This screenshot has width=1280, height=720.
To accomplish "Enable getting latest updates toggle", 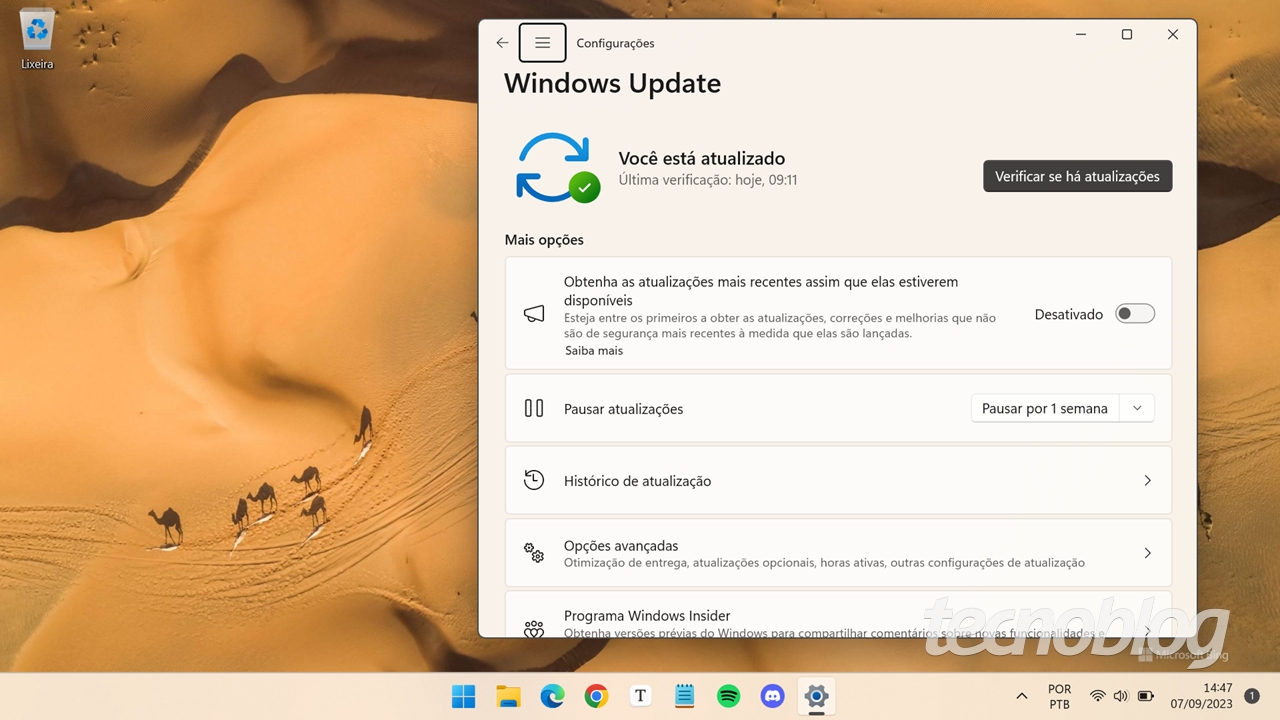I will [1135, 314].
